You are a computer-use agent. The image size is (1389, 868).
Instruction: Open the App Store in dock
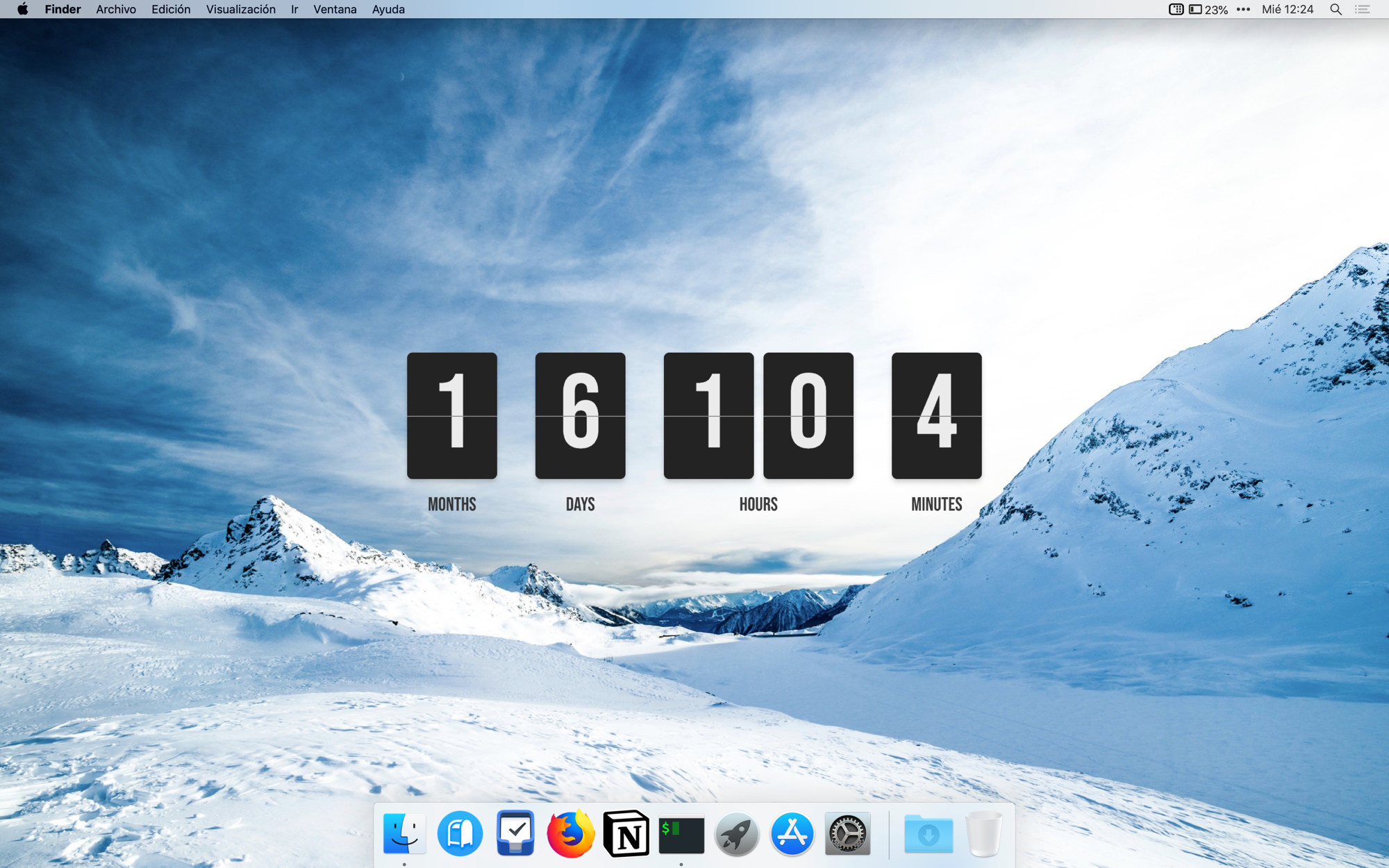point(792,833)
